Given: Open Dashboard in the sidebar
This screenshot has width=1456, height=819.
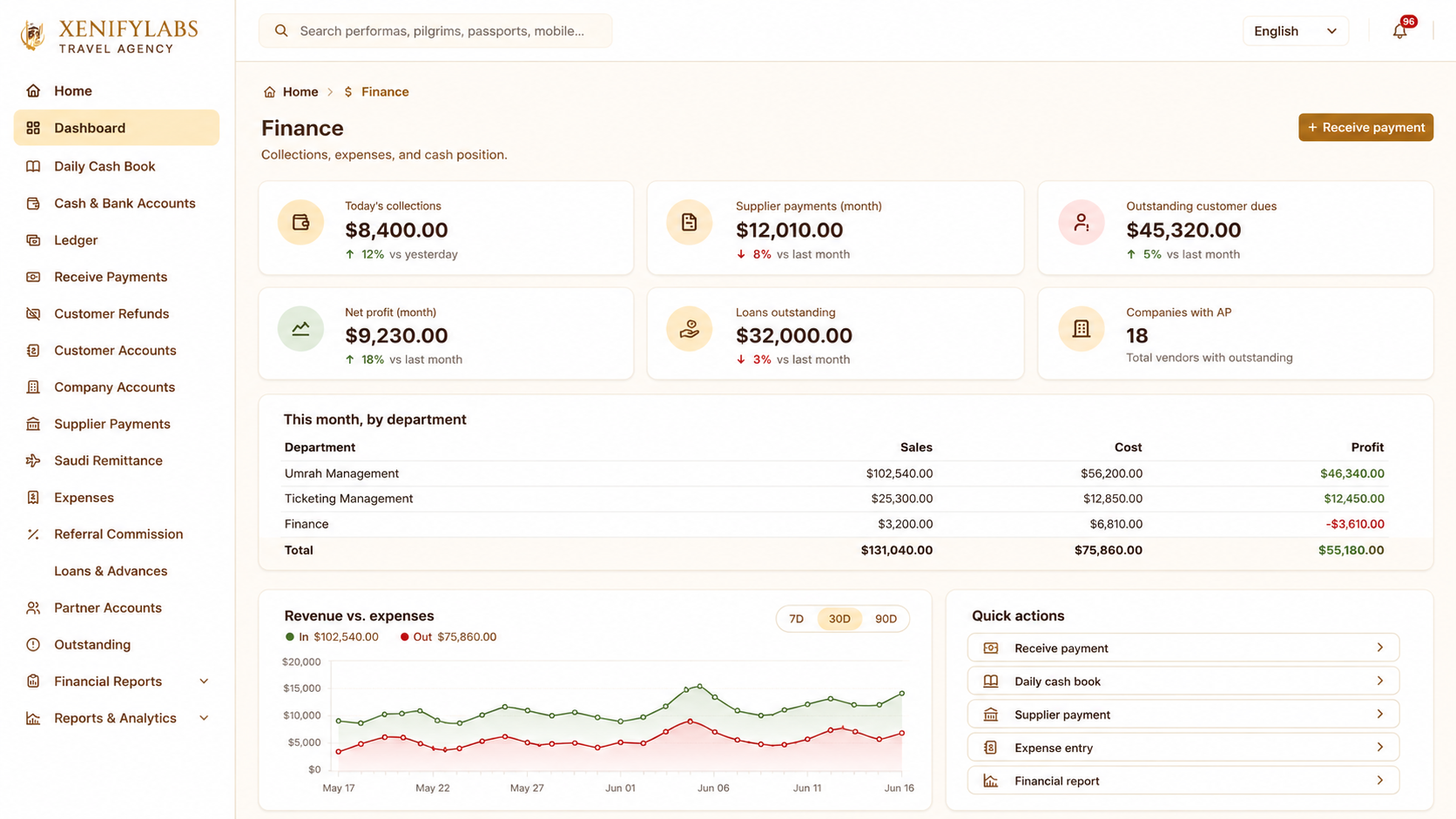Looking at the screenshot, I should pos(117,128).
